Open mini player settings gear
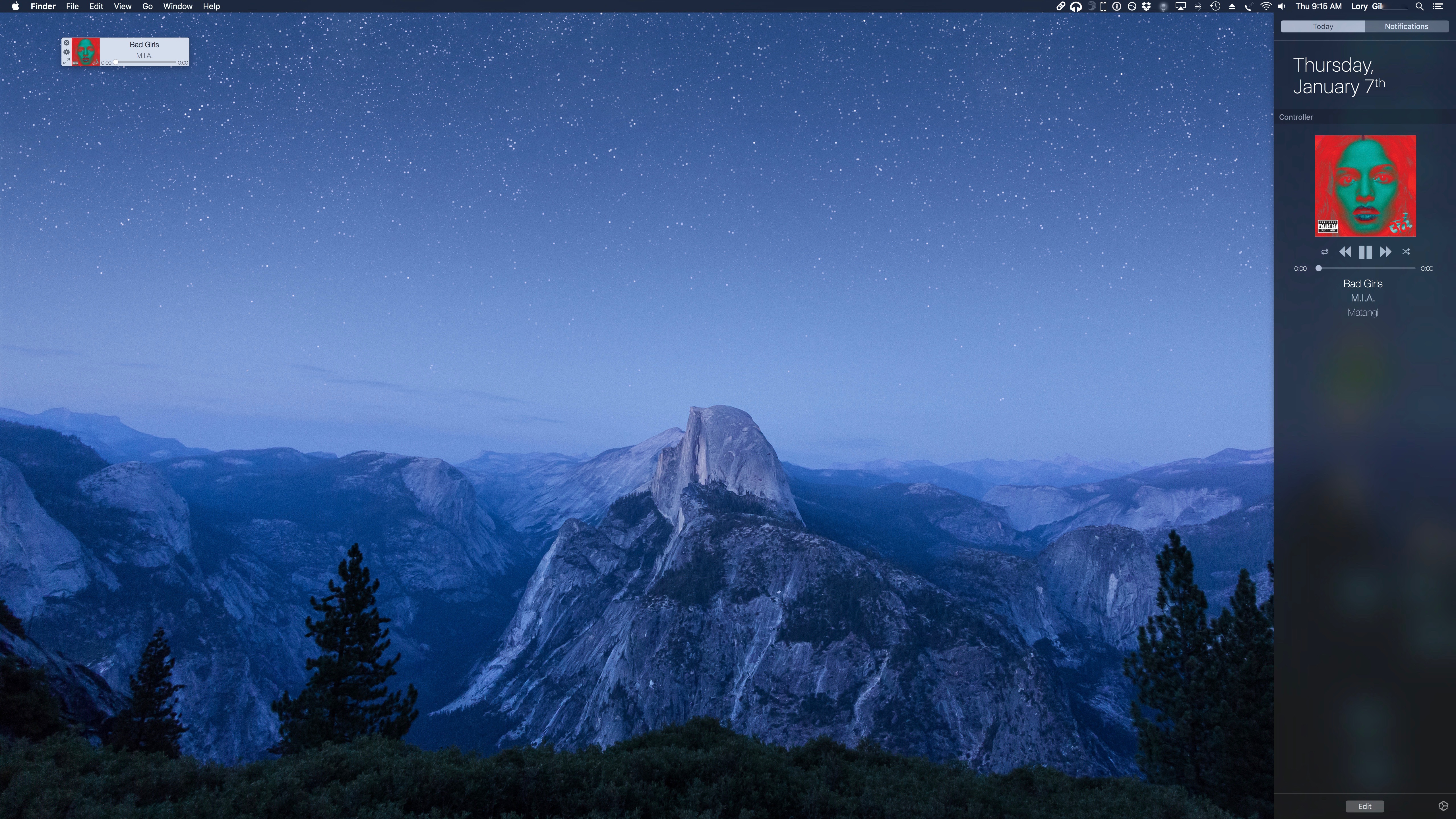 click(67, 52)
